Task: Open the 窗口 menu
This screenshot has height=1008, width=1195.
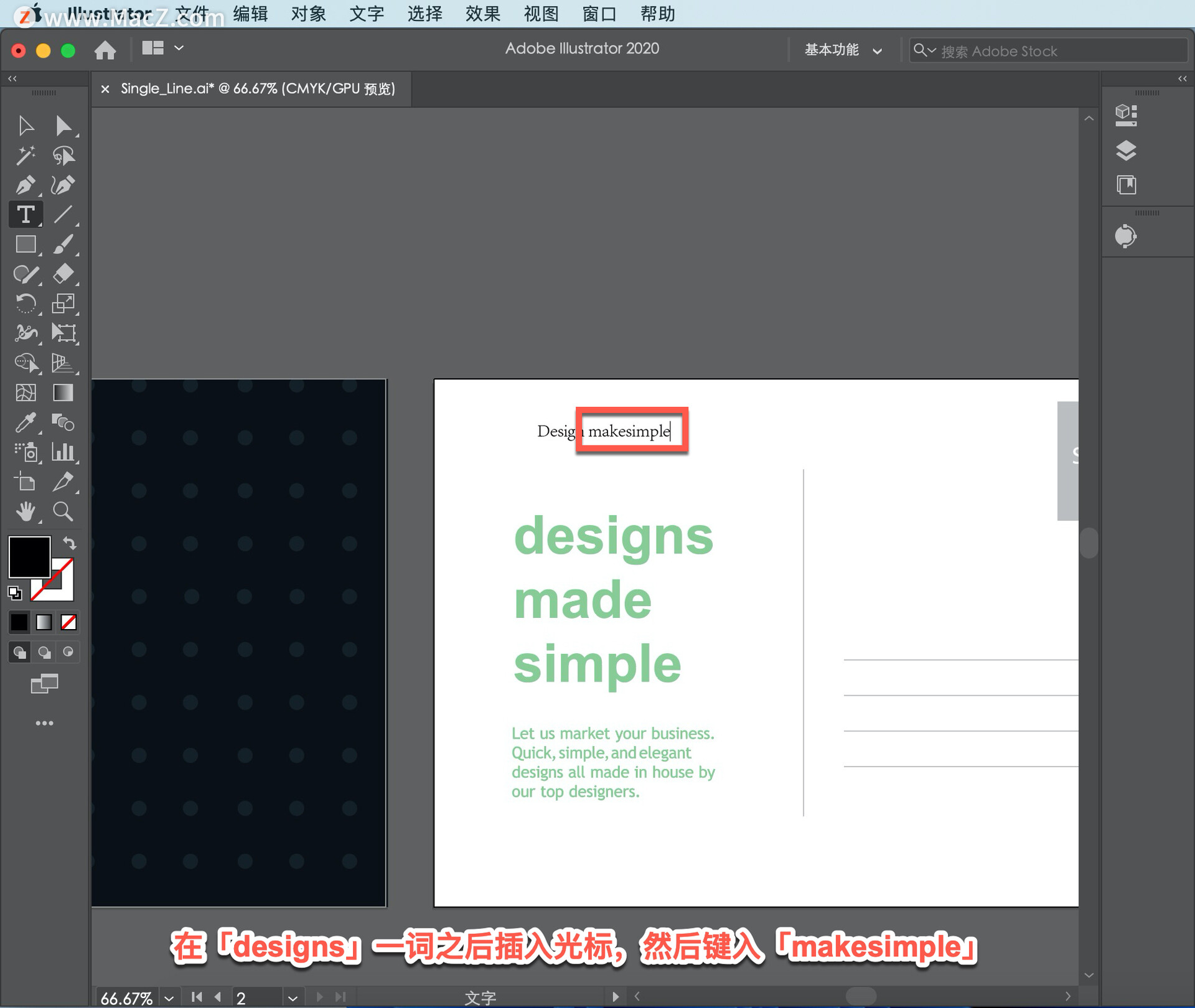Action: click(x=599, y=14)
